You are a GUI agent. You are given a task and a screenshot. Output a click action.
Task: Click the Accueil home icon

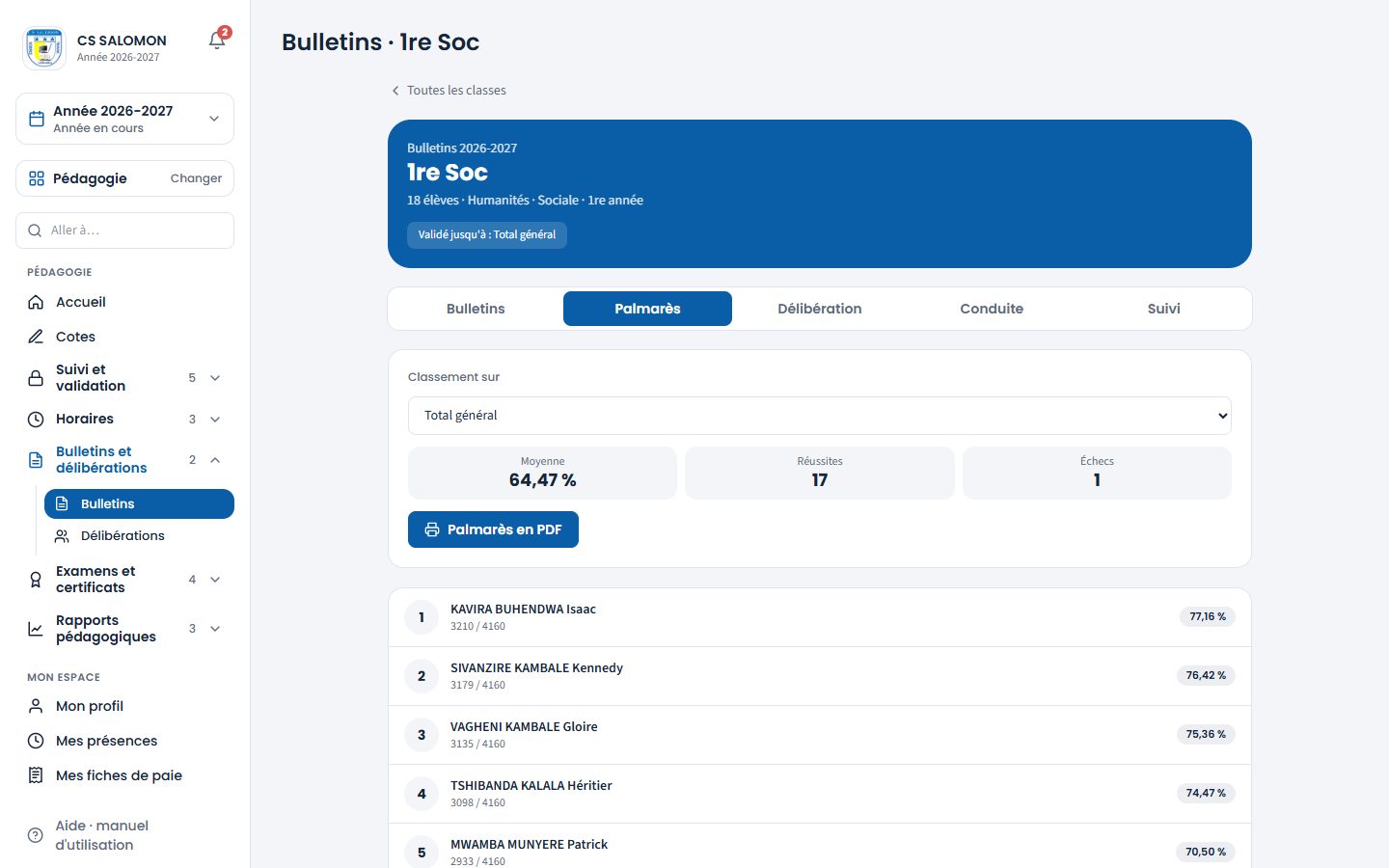[x=36, y=302]
